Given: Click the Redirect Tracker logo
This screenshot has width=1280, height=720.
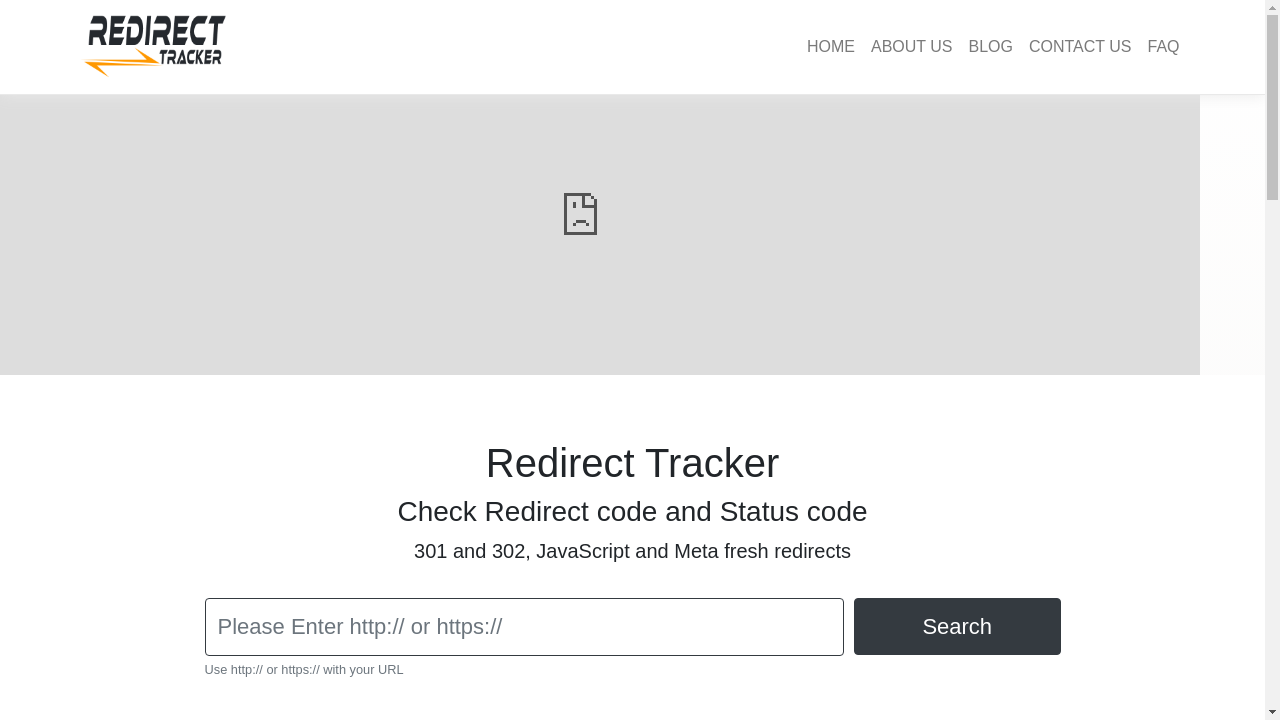Looking at the screenshot, I should point(155,44).
